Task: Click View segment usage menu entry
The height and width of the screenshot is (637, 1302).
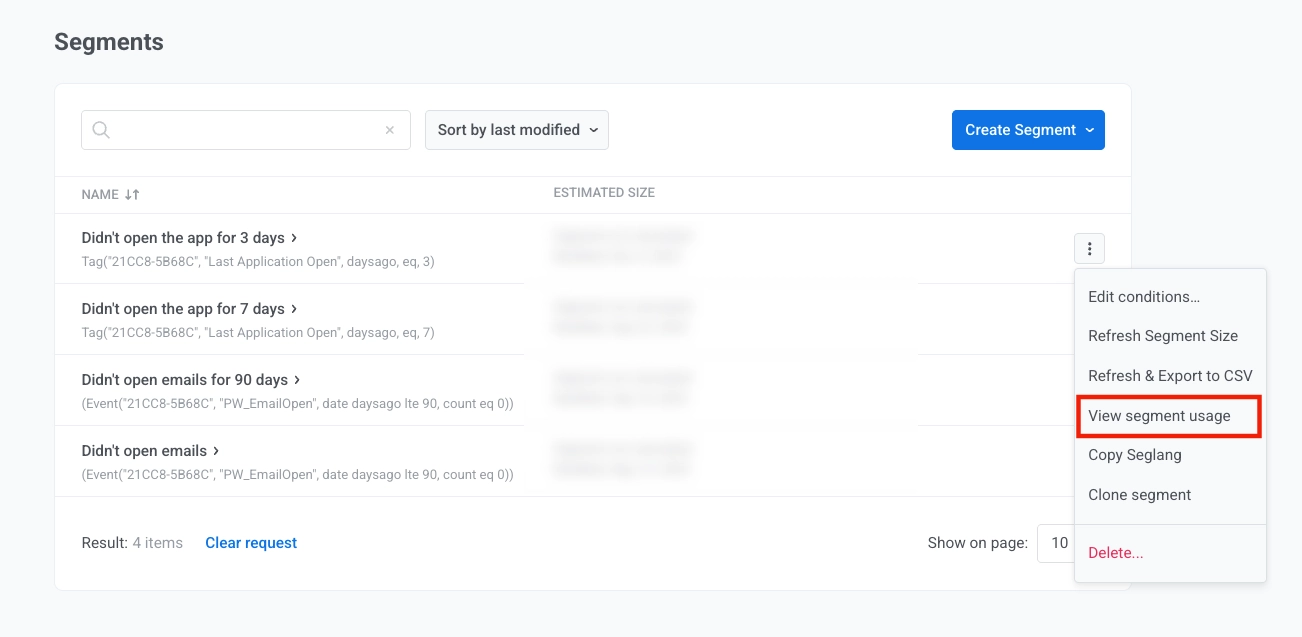Action: pyautogui.click(x=1160, y=416)
